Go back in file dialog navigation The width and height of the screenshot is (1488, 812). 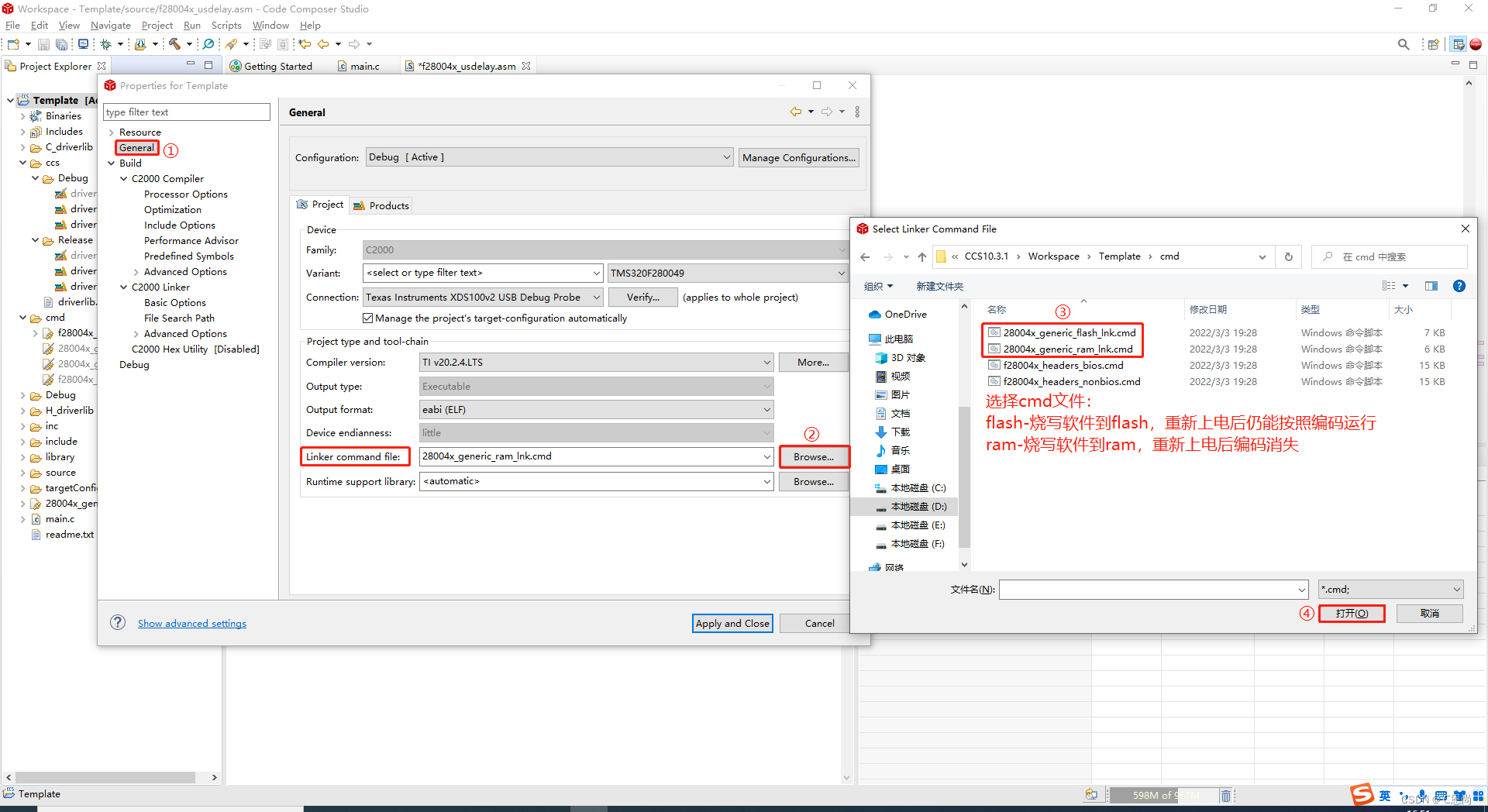coord(865,256)
